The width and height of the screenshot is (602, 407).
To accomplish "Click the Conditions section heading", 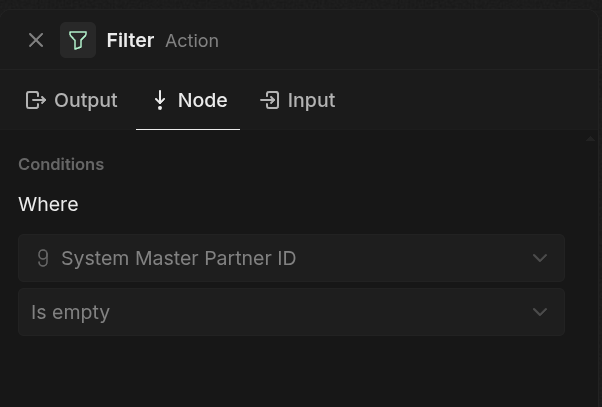I will click(61, 164).
